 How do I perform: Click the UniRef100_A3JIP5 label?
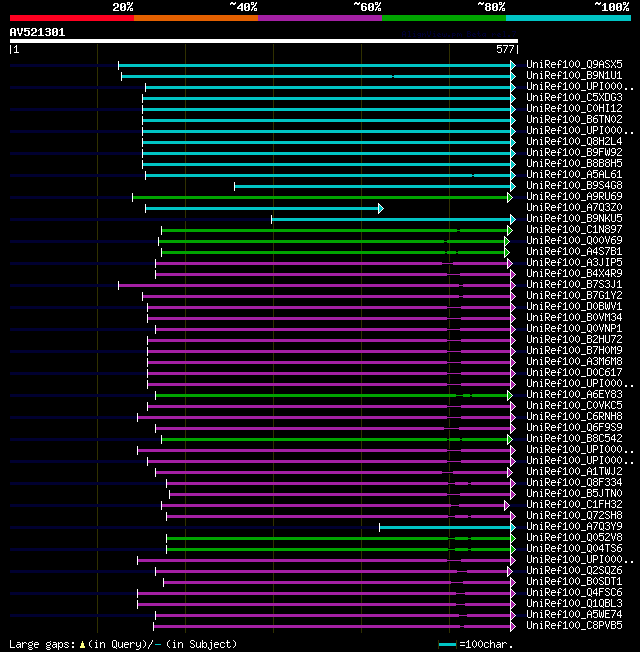click(574, 262)
